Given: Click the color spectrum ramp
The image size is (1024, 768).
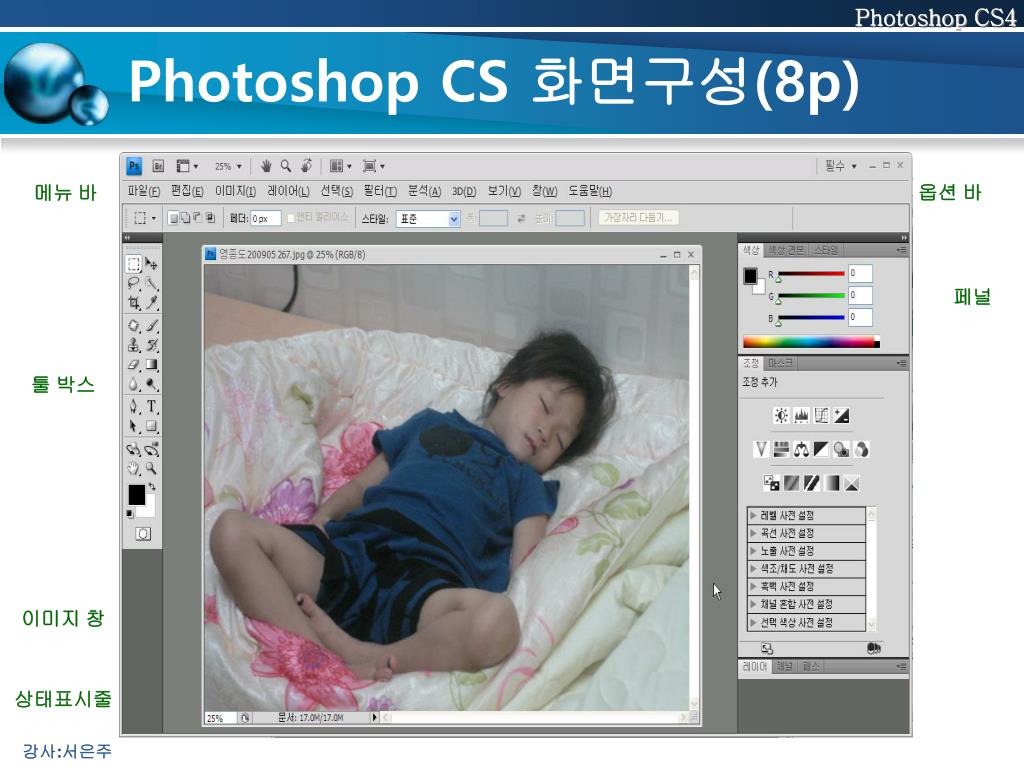Looking at the screenshot, I should click(811, 342).
